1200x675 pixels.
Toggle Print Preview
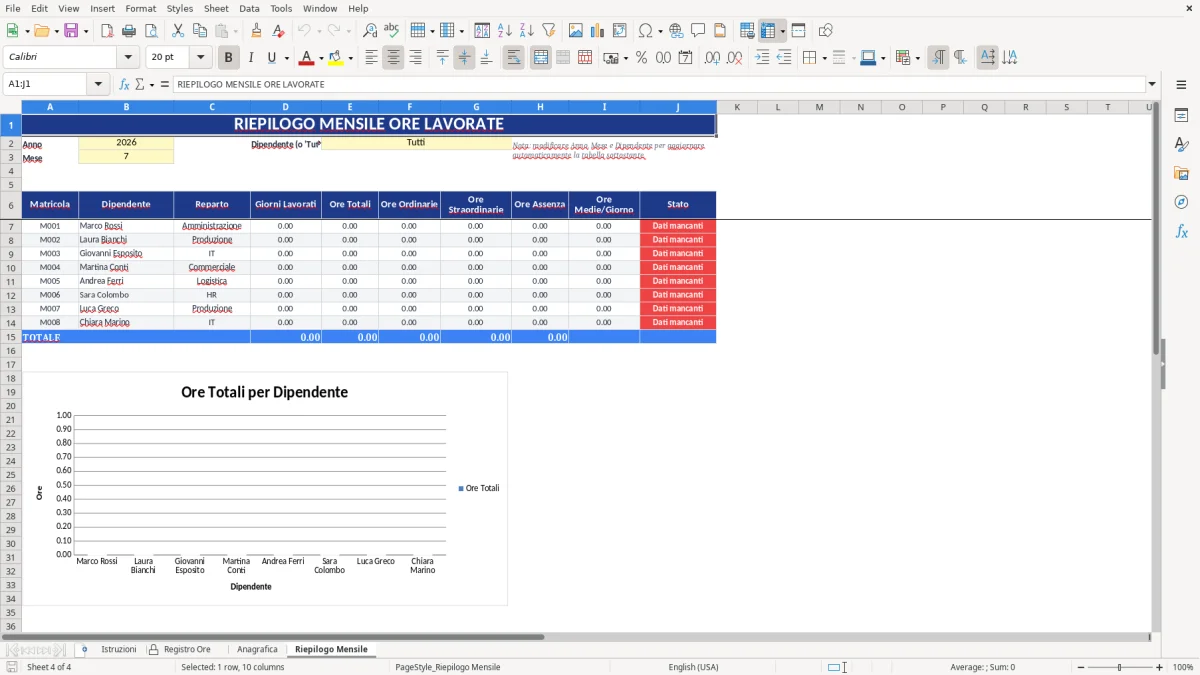[151, 31]
